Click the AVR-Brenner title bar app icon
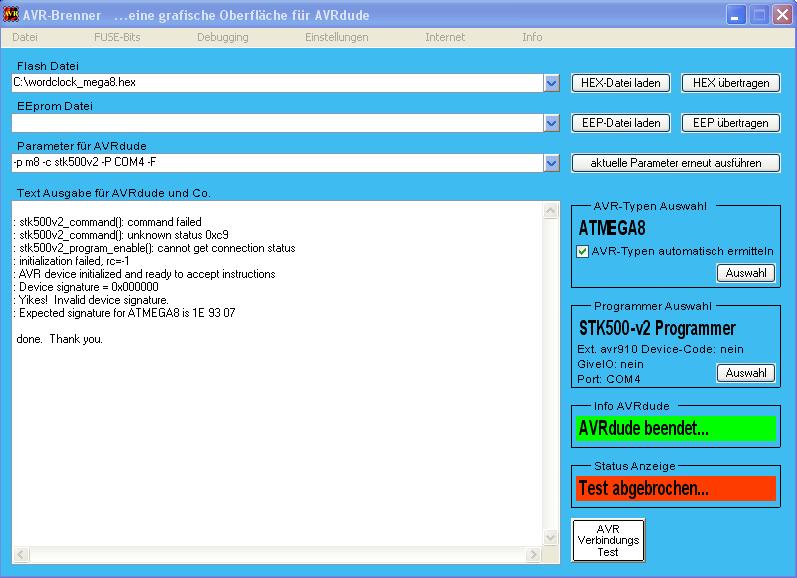This screenshot has width=797, height=578. pyautogui.click(x=11, y=14)
